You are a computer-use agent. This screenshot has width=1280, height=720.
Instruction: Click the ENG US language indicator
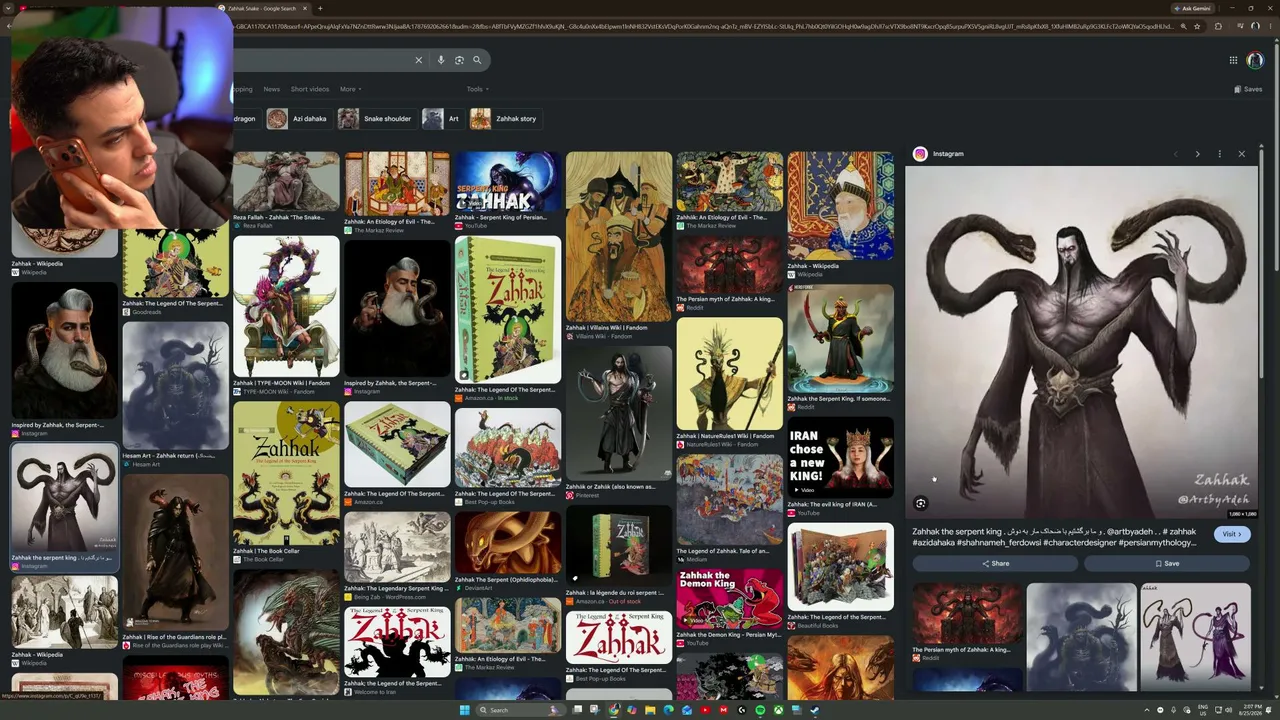point(1203,710)
